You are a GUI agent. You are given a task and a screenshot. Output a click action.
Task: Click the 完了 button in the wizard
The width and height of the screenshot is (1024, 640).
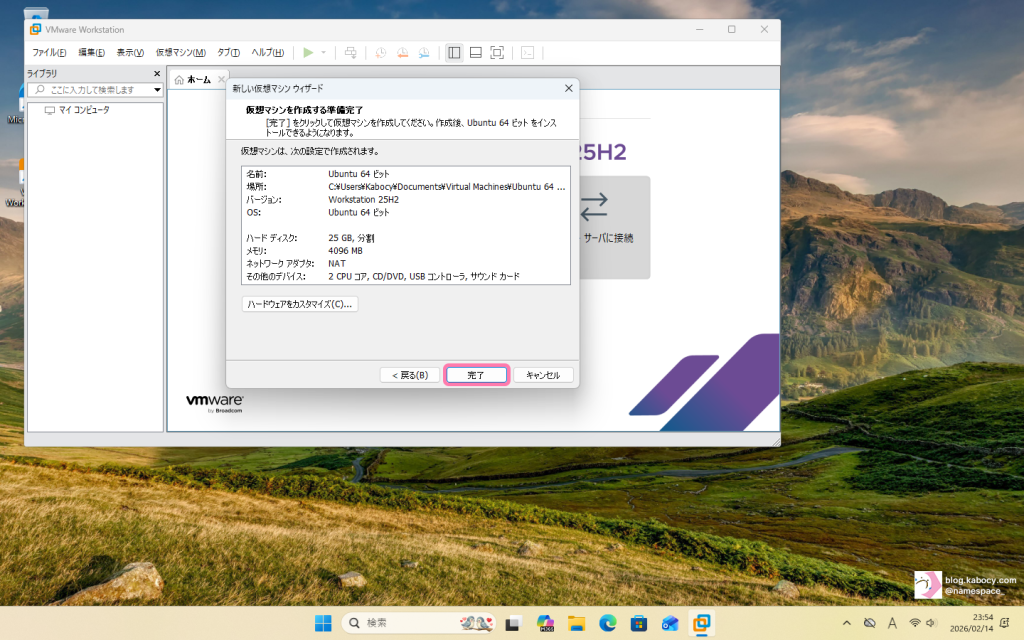476,375
